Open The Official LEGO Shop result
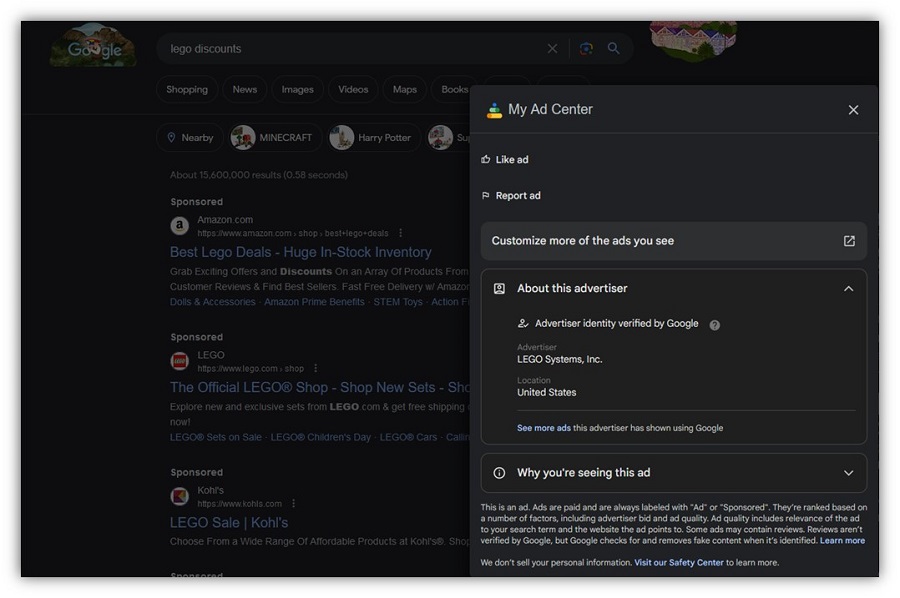900x598 pixels. (320, 387)
